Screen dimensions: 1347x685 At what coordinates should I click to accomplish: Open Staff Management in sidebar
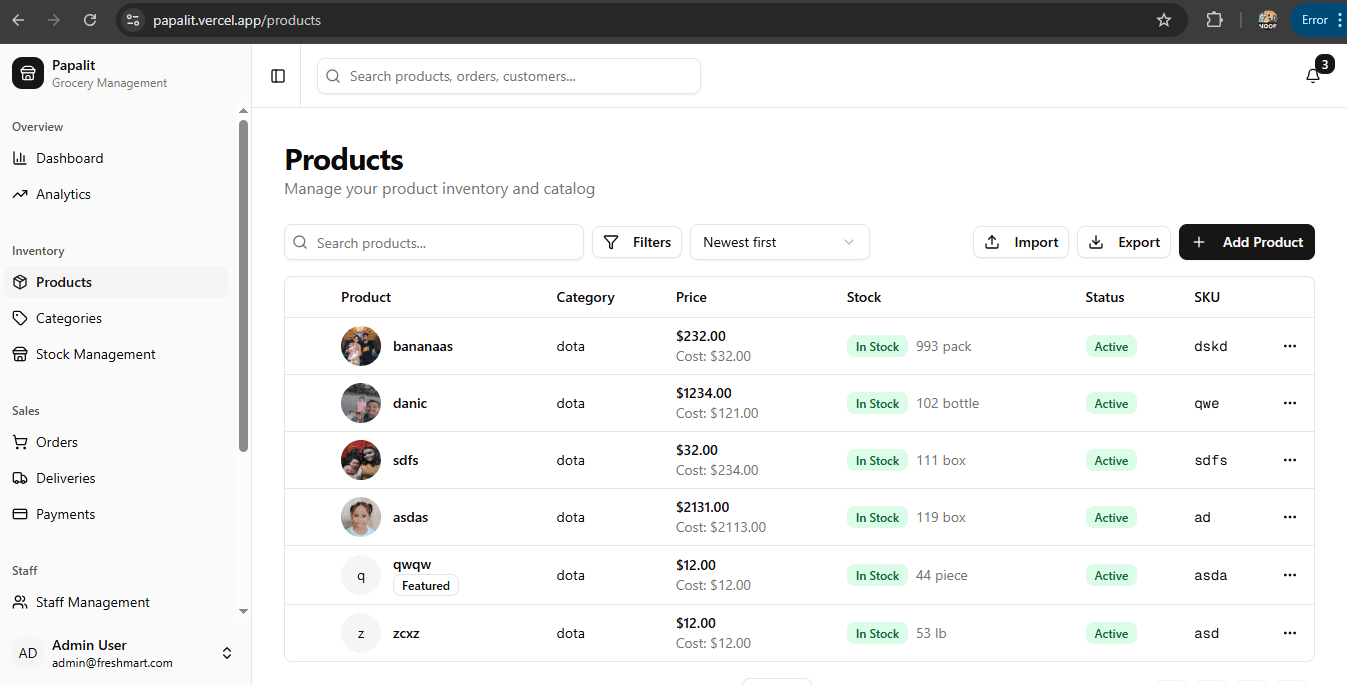click(x=115, y=602)
